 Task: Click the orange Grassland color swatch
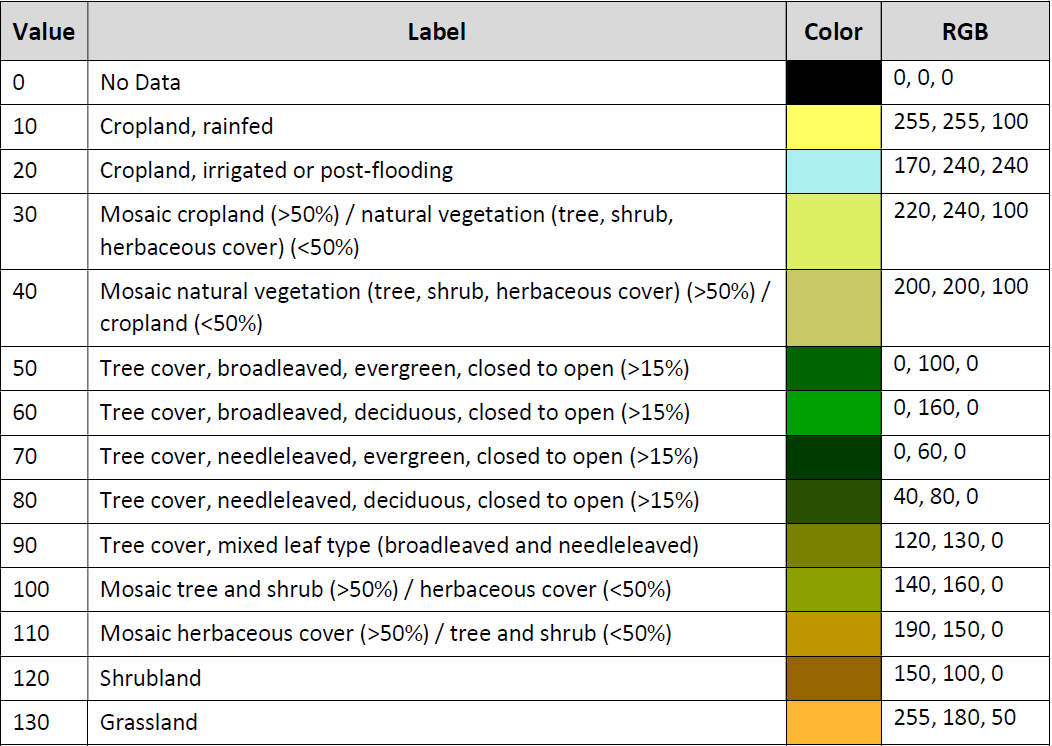(x=833, y=722)
